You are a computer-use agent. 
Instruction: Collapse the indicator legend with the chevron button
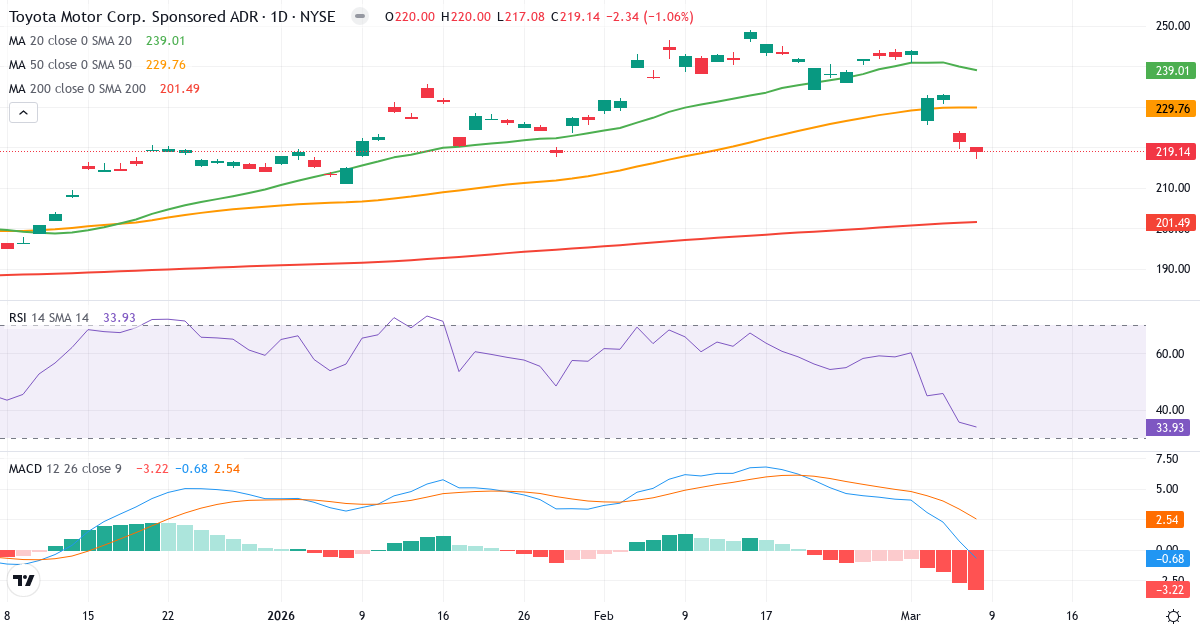(22, 112)
